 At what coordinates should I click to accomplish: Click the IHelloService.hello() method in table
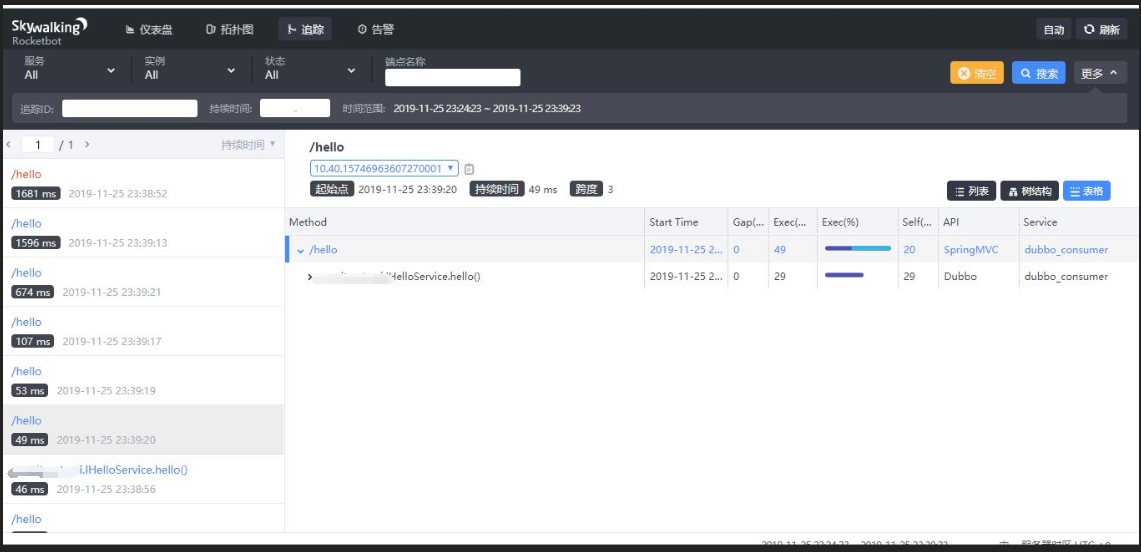pos(434,276)
